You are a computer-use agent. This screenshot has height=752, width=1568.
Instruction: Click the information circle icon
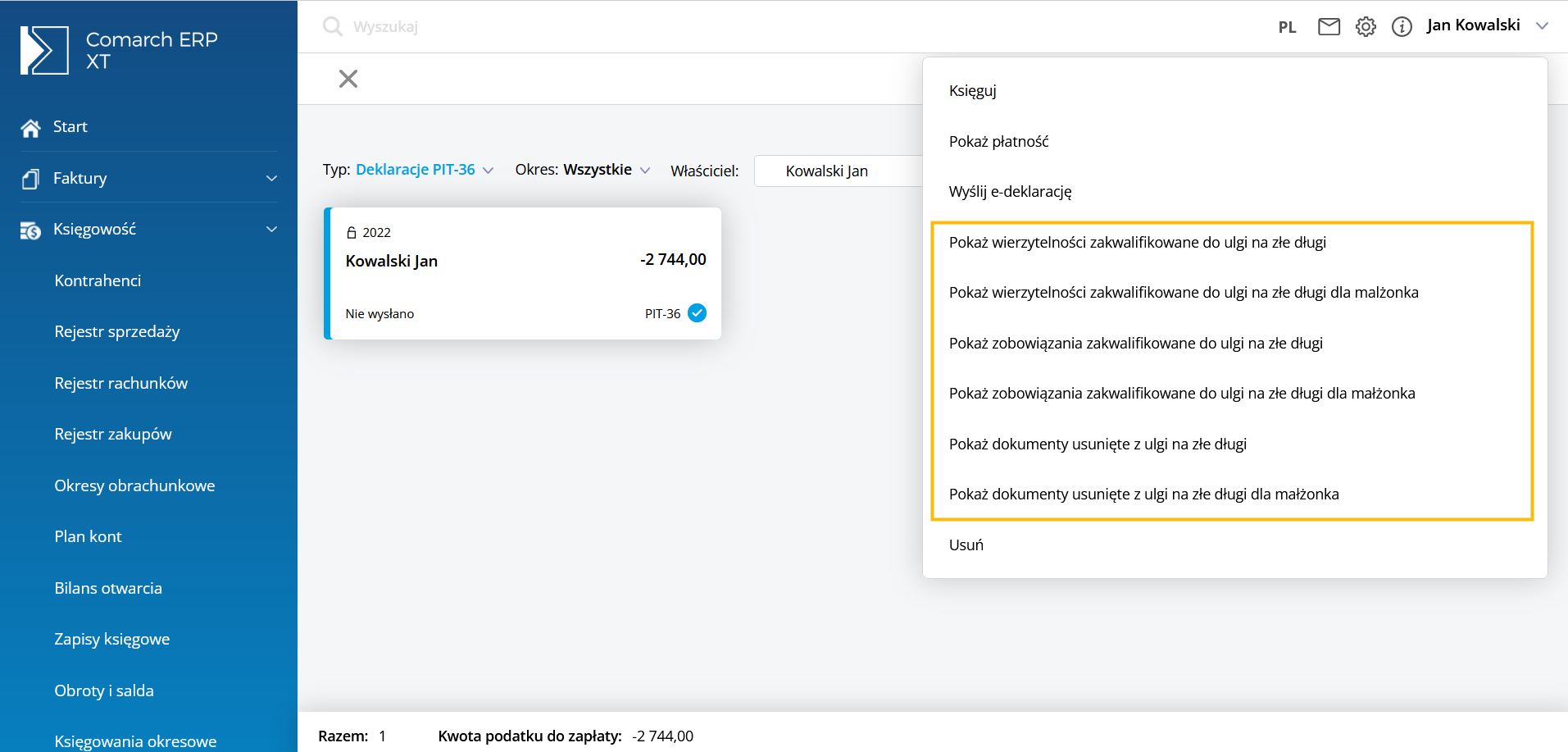tap(1402, 27)
